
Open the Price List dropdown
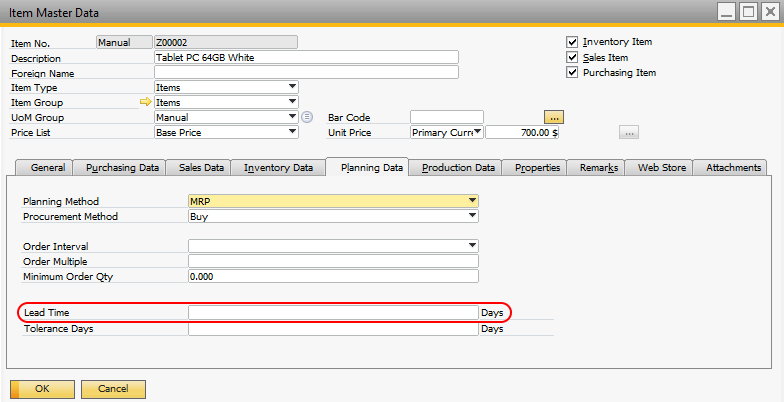292,132
